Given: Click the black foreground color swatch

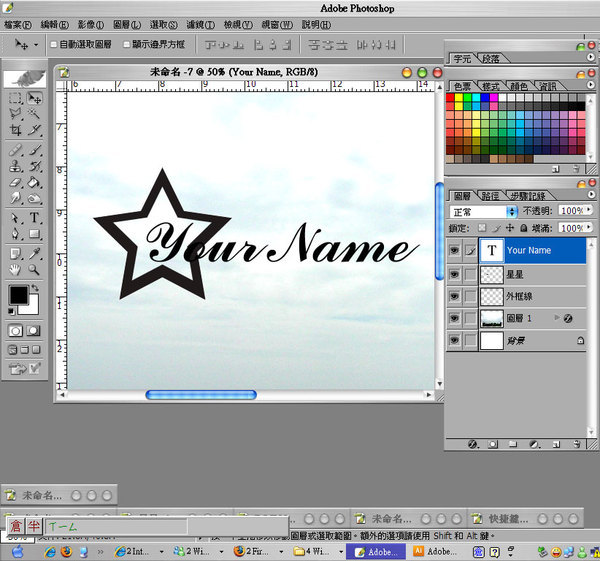Looking at the screenshot, I should click(x=19, y=295).
